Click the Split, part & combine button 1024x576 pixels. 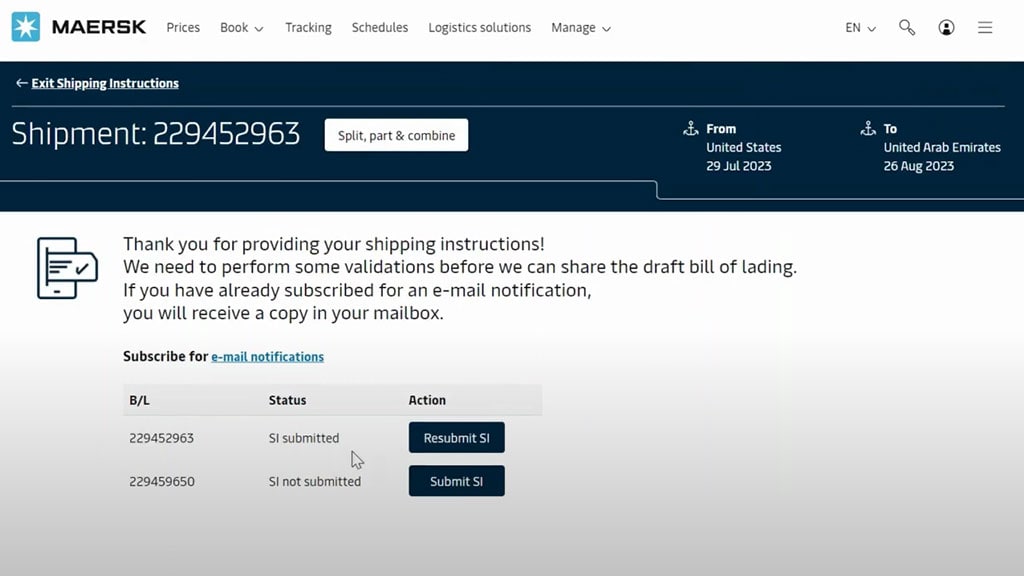point(396,134)
